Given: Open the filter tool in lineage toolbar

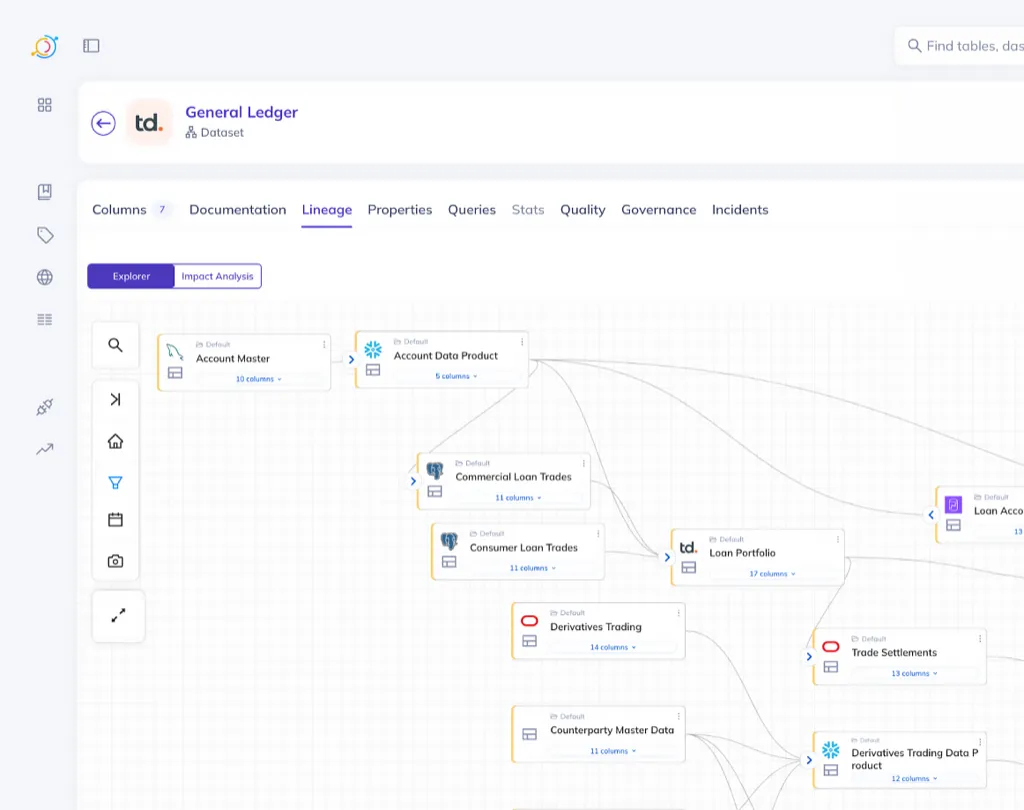Looking at the screenshot, I should click(115, 482).
